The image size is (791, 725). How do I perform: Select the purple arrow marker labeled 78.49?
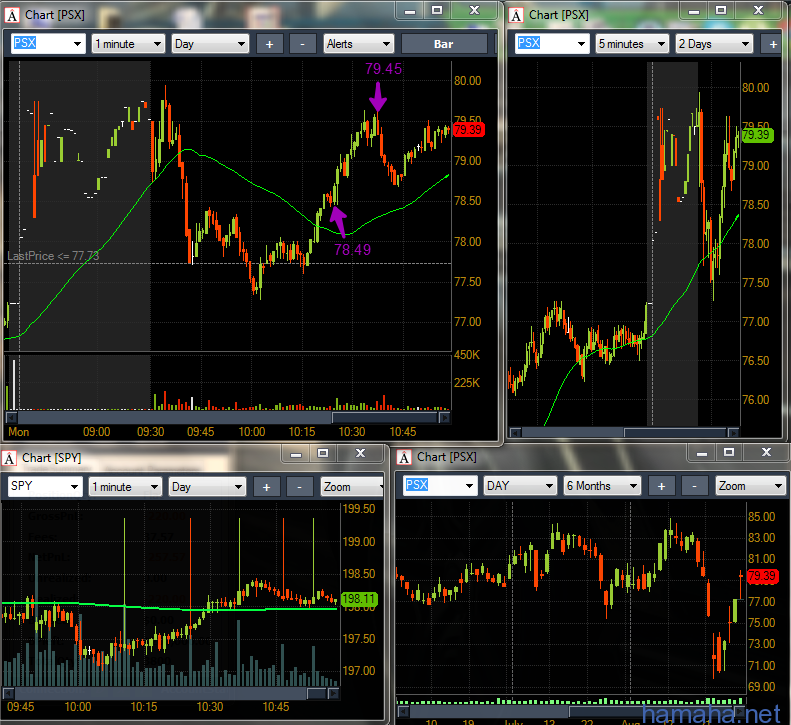[336, 217]
